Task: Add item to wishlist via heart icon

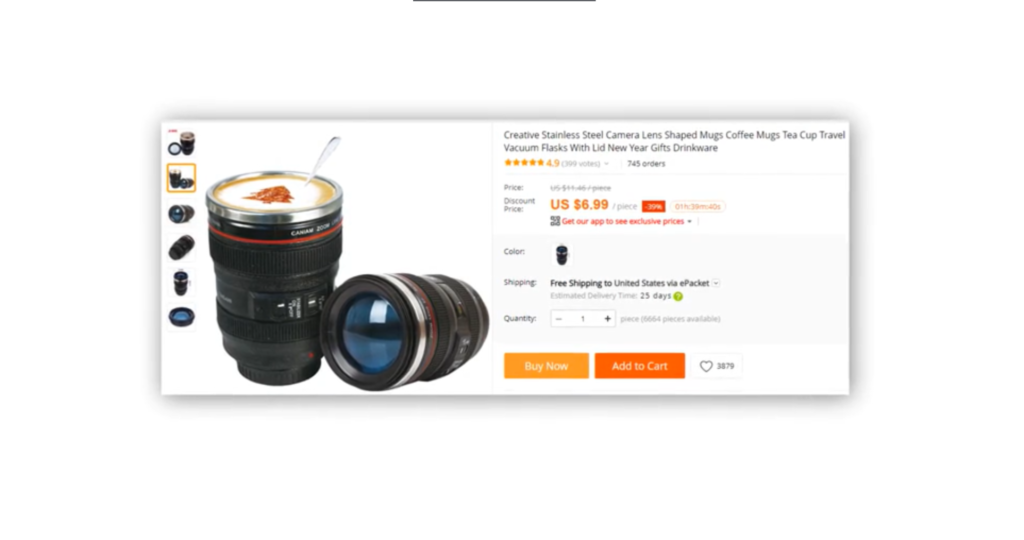Action: pyautogui.click(x=706, y=366)
